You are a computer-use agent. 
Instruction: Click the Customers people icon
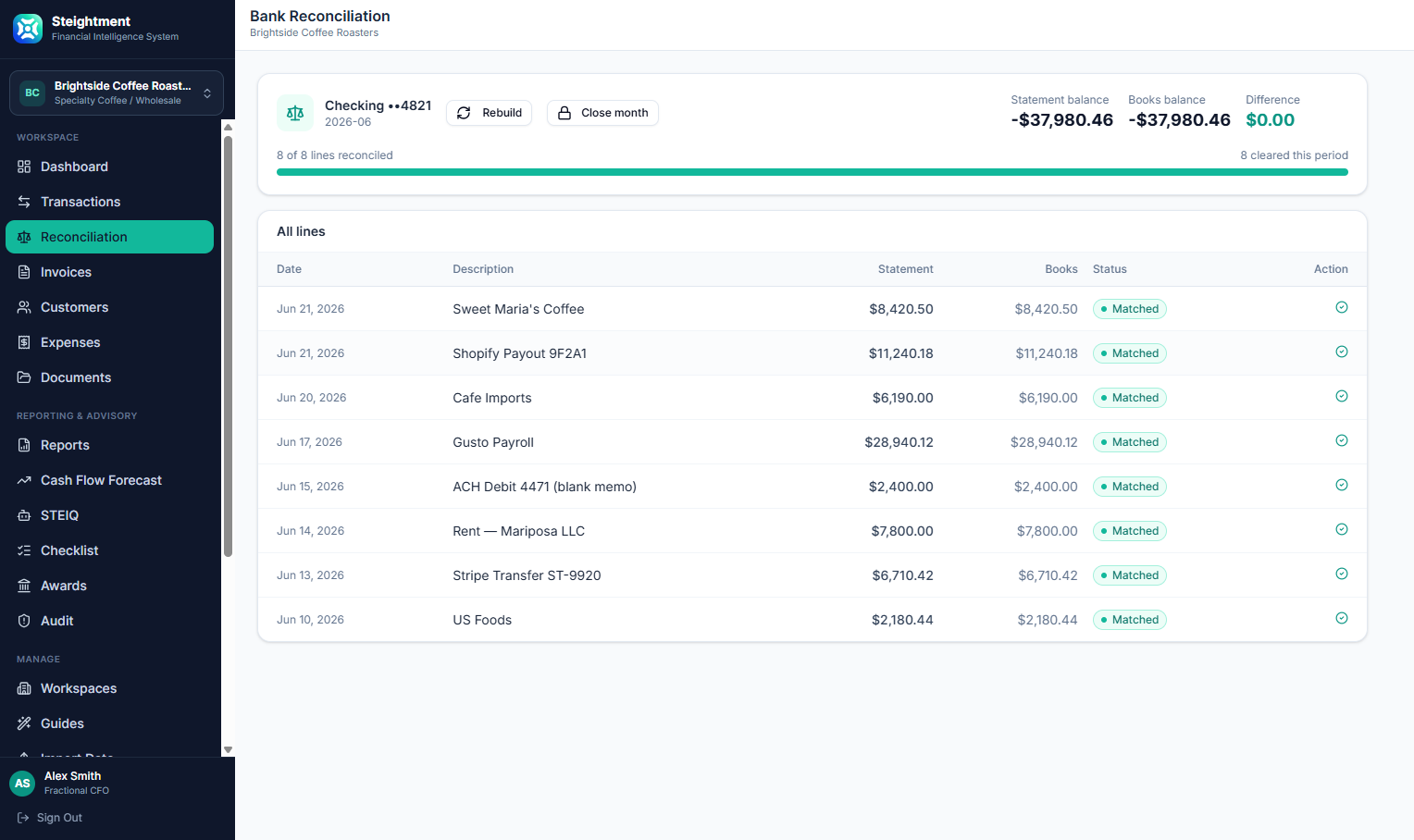pos(24,307)
